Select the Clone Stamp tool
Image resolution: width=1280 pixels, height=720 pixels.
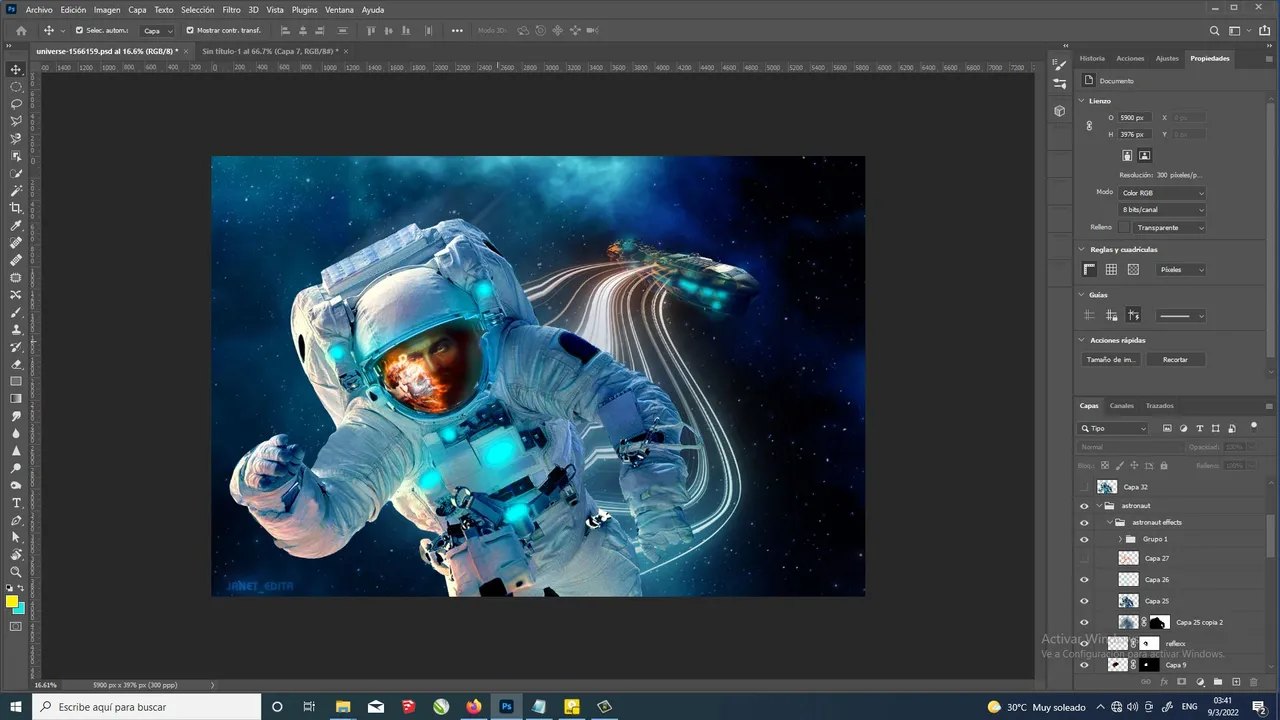click(16, 330)
